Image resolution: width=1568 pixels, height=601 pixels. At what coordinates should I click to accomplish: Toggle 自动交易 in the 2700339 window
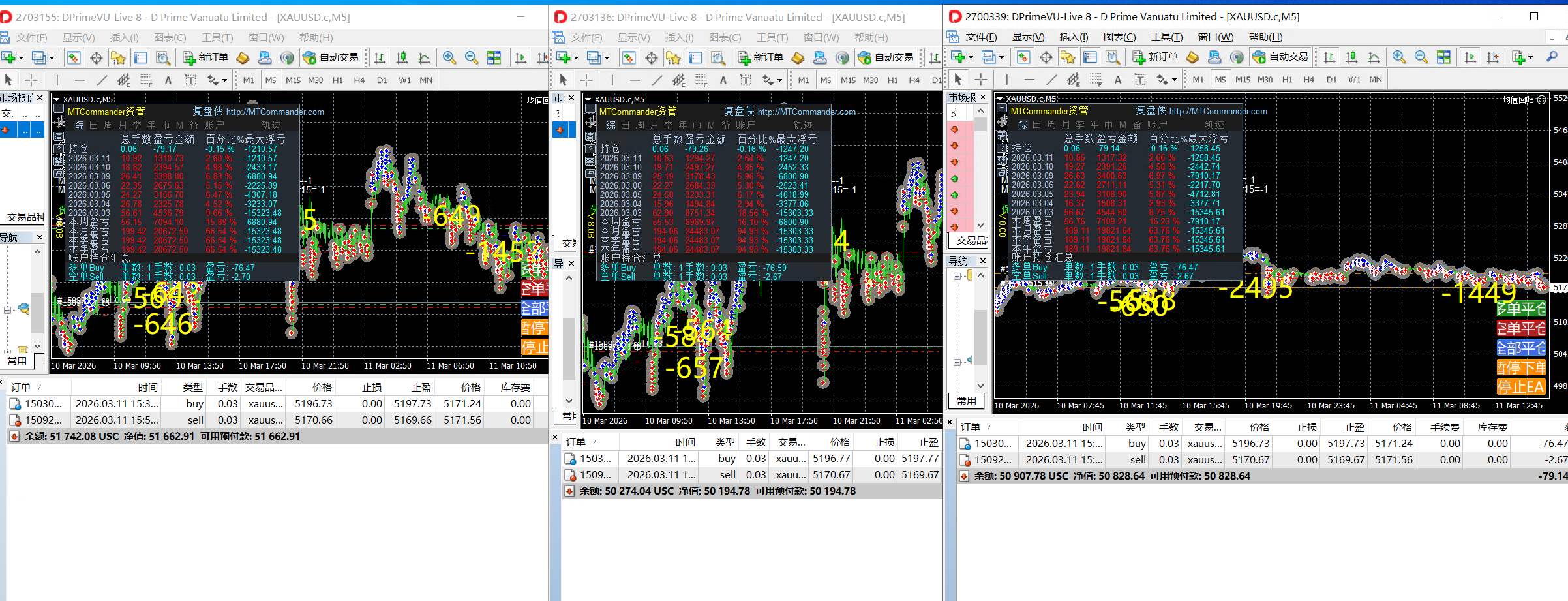pos(1280,57)
